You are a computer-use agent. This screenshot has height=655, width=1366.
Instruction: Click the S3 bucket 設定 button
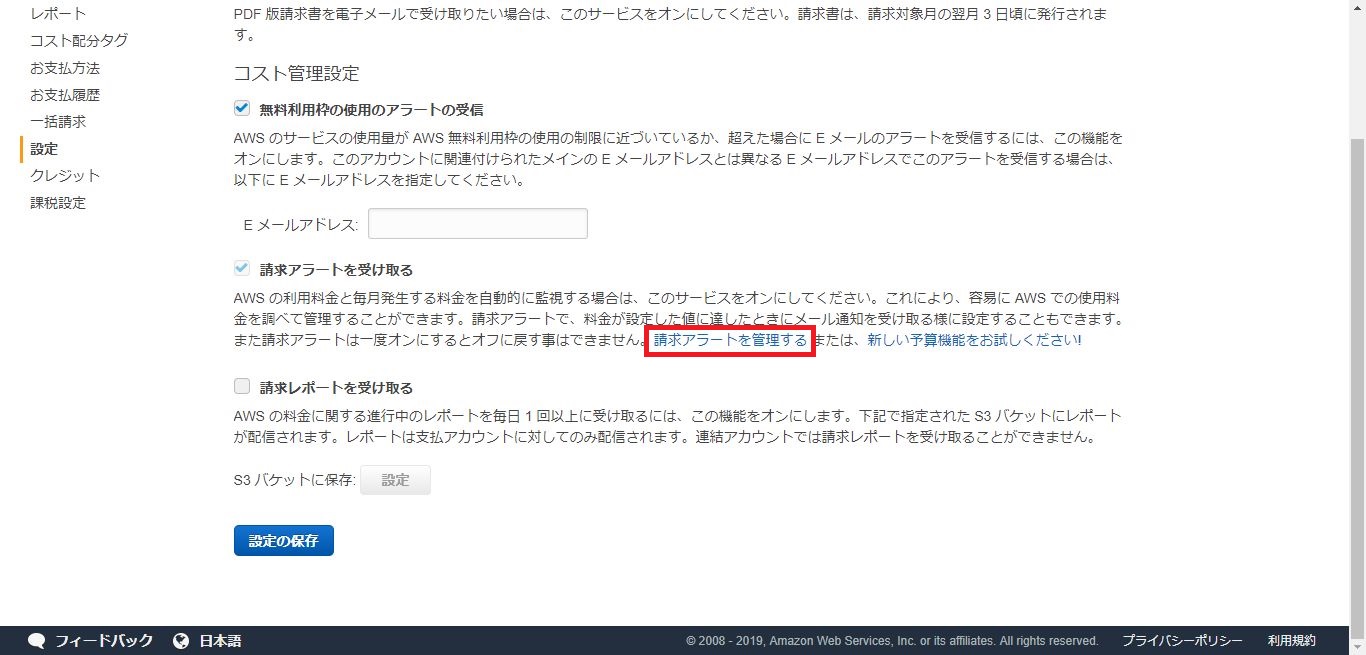[x=395, y=480]
